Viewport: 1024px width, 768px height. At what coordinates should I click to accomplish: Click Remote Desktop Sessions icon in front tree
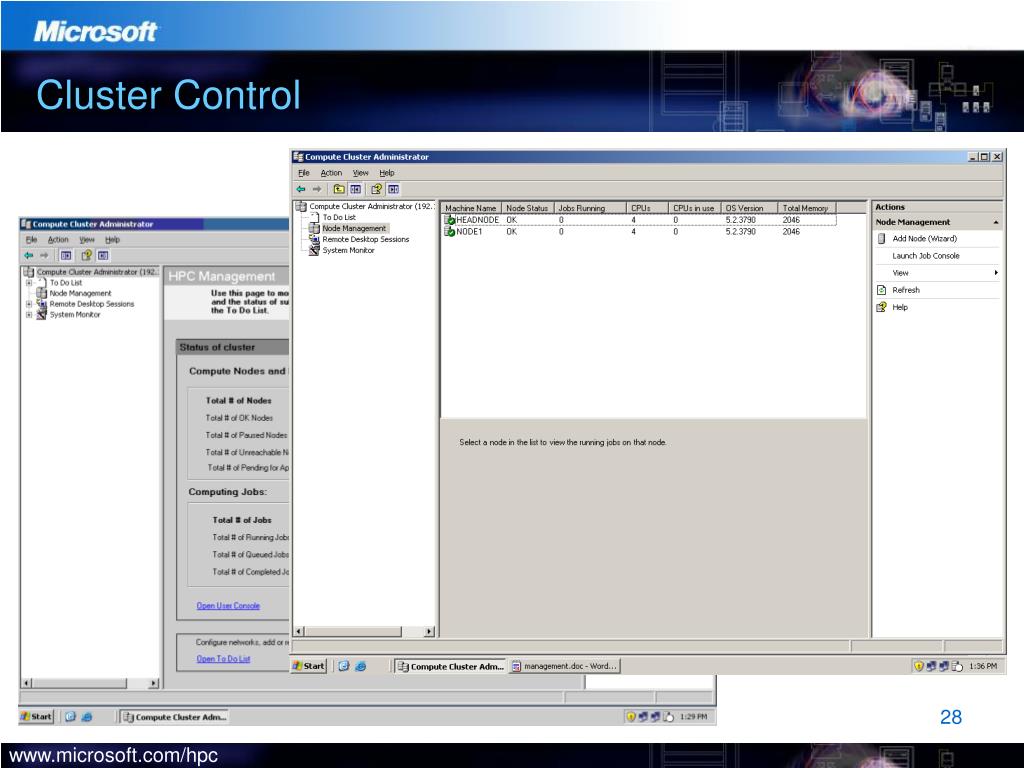coord(313,239)
